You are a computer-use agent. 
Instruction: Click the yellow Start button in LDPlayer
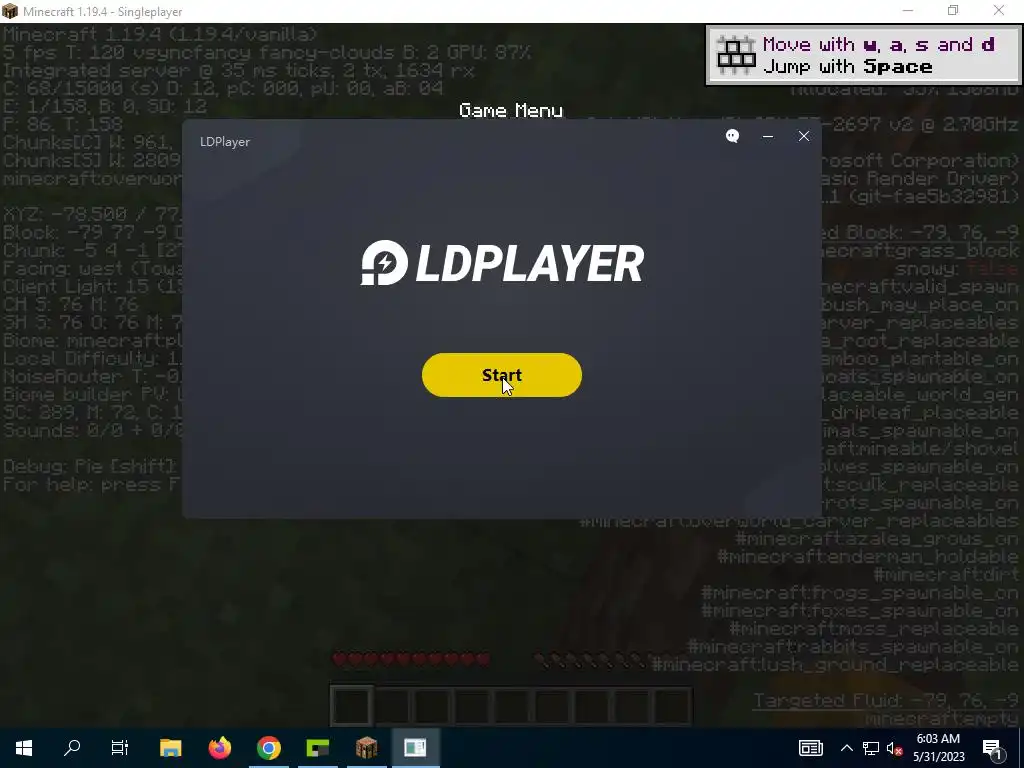tap(502, 375)
